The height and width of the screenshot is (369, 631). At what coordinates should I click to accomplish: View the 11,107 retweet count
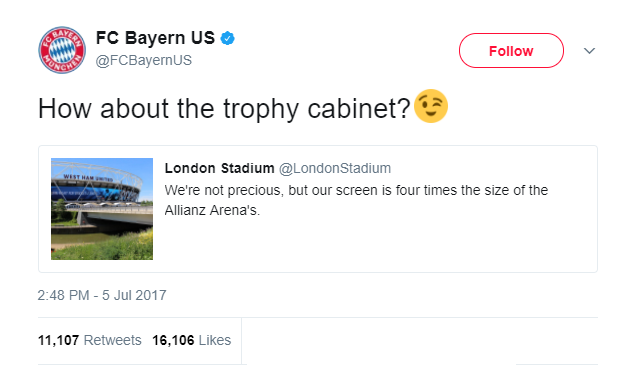[x=58, y=340]
